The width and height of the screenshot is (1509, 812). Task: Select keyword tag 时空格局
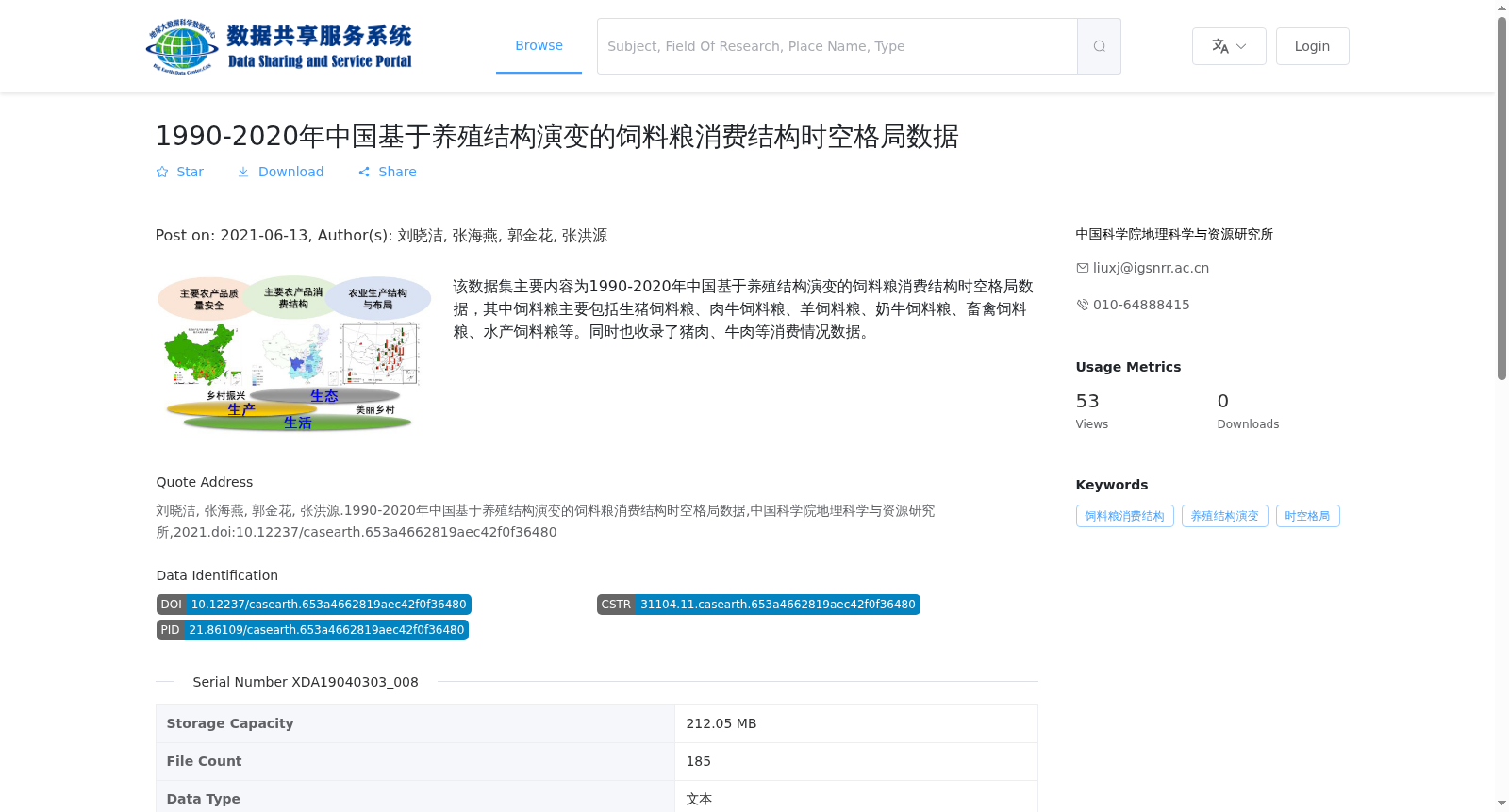point(1307,516)
